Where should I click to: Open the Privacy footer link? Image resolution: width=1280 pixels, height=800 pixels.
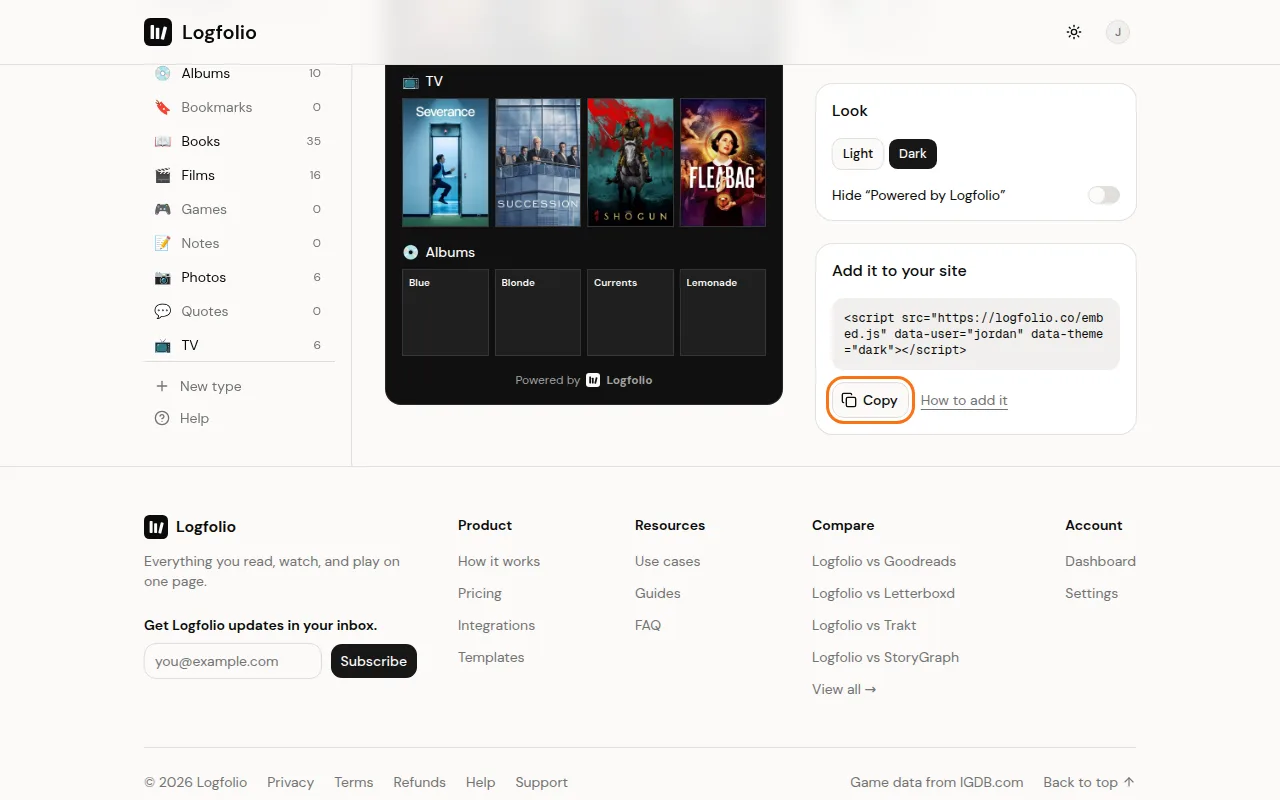[x=290, y=782]
